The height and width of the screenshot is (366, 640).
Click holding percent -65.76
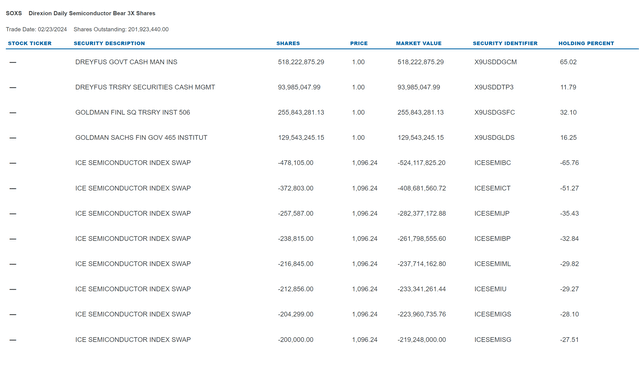tap(569, 163)
